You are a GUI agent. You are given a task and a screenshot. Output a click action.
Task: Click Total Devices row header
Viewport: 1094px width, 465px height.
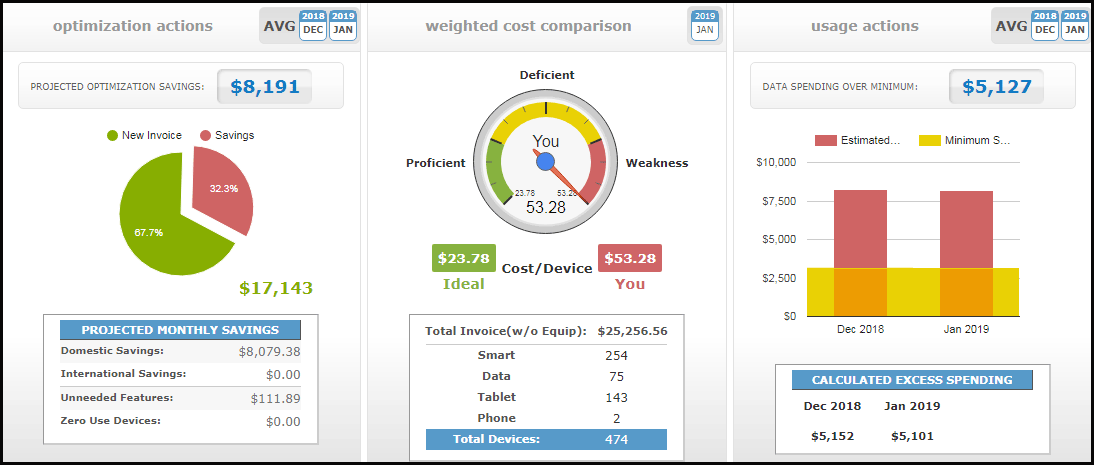496,439
